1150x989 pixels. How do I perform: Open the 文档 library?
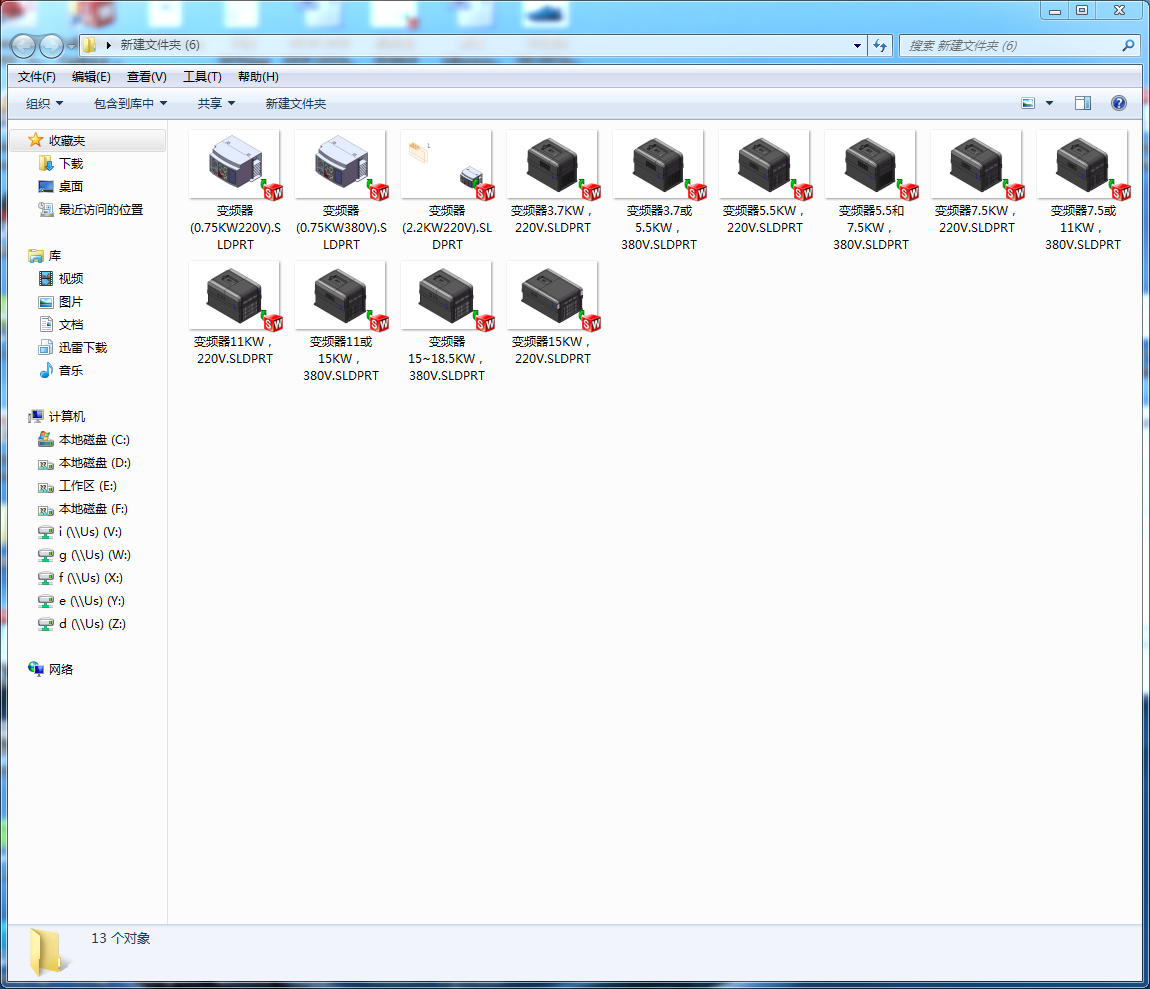tap(71, 324)
